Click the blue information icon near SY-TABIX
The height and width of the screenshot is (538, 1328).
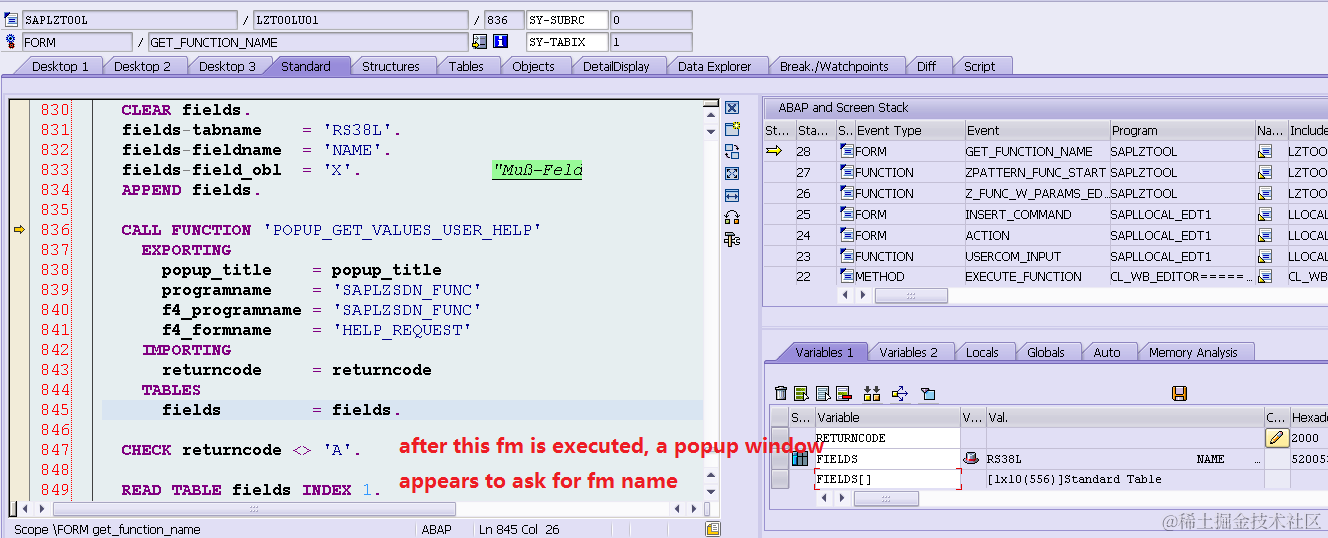point(500,42)
